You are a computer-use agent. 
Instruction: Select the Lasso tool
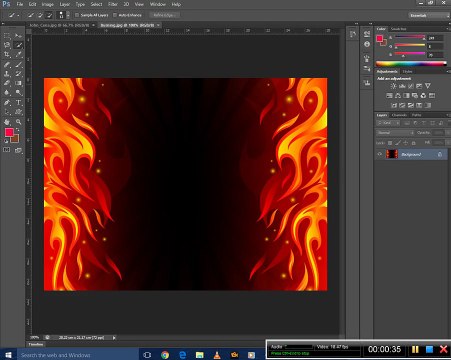(7, 45)
